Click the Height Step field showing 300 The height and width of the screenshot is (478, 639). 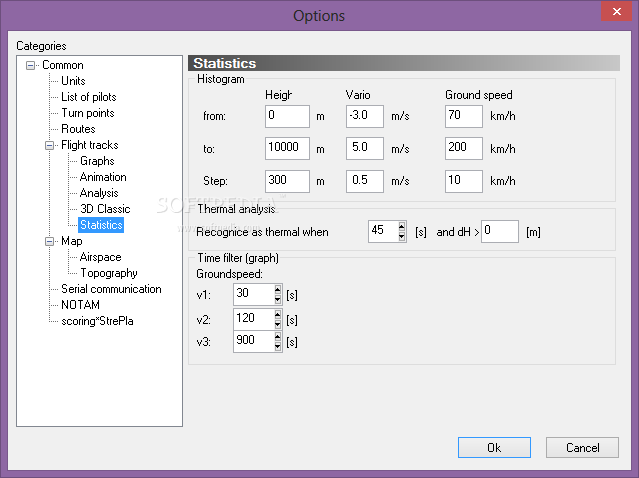click(287, 181)
